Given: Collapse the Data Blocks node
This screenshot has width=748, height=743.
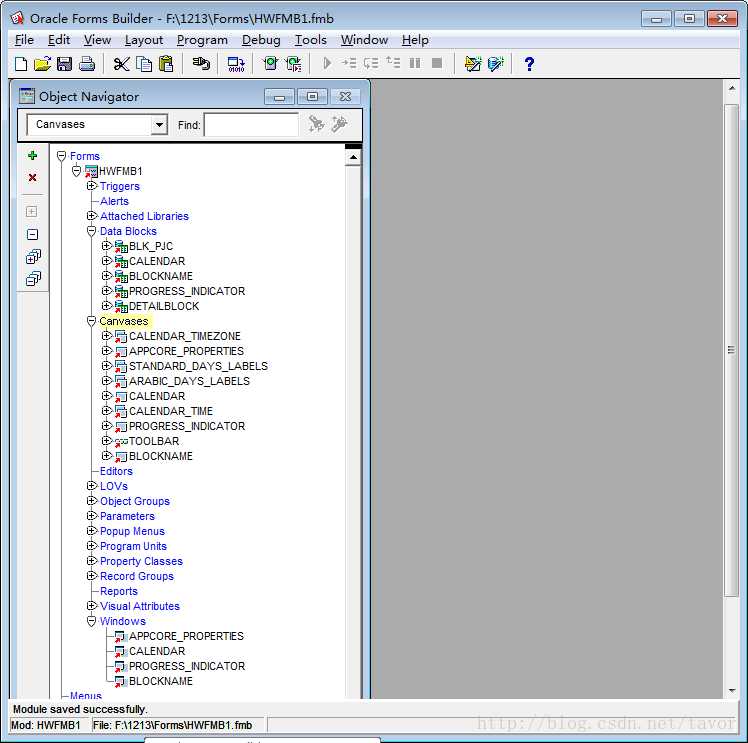Looking at the screenshot, I should coord(92,231).
